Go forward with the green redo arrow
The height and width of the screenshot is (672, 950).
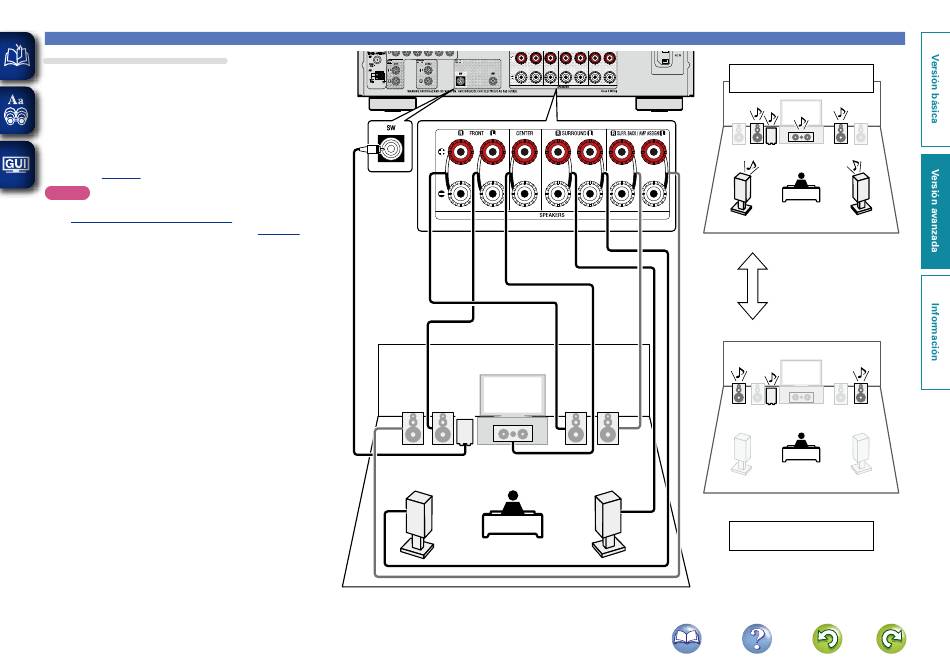(891, 639)
